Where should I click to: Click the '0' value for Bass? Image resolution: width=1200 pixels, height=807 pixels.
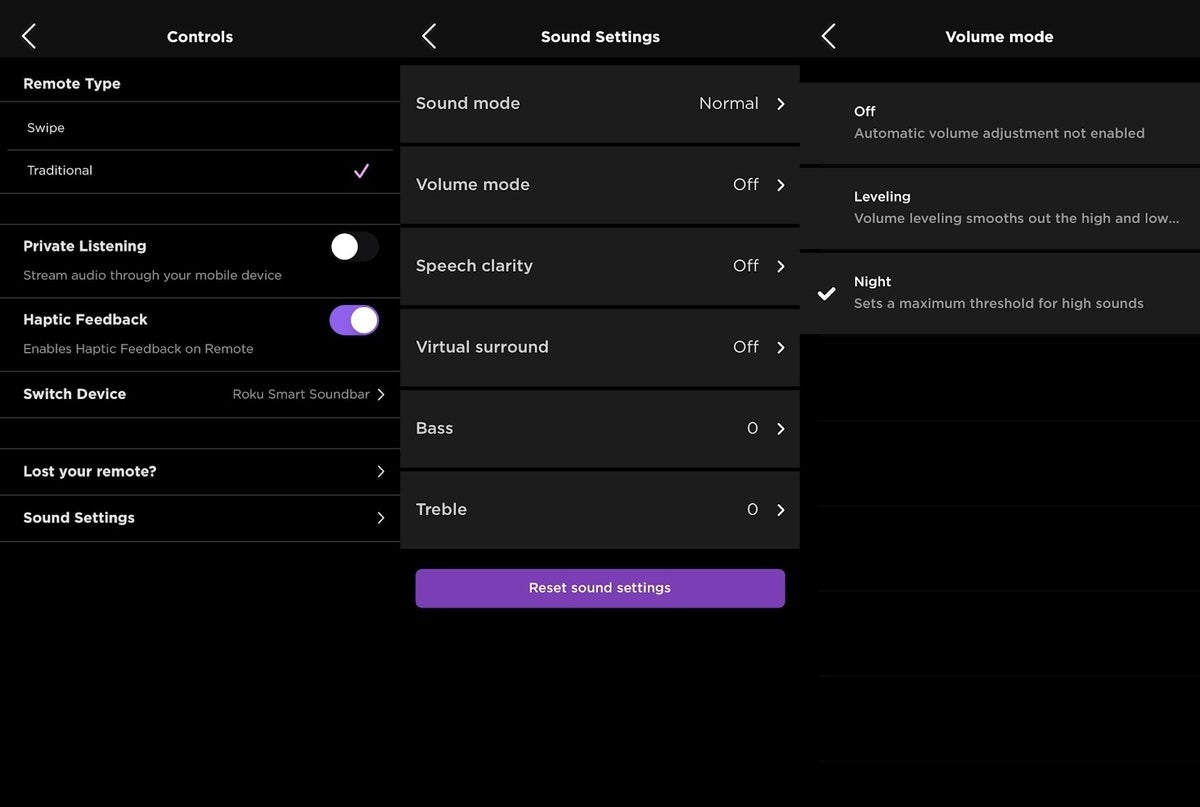click(753, 428)
